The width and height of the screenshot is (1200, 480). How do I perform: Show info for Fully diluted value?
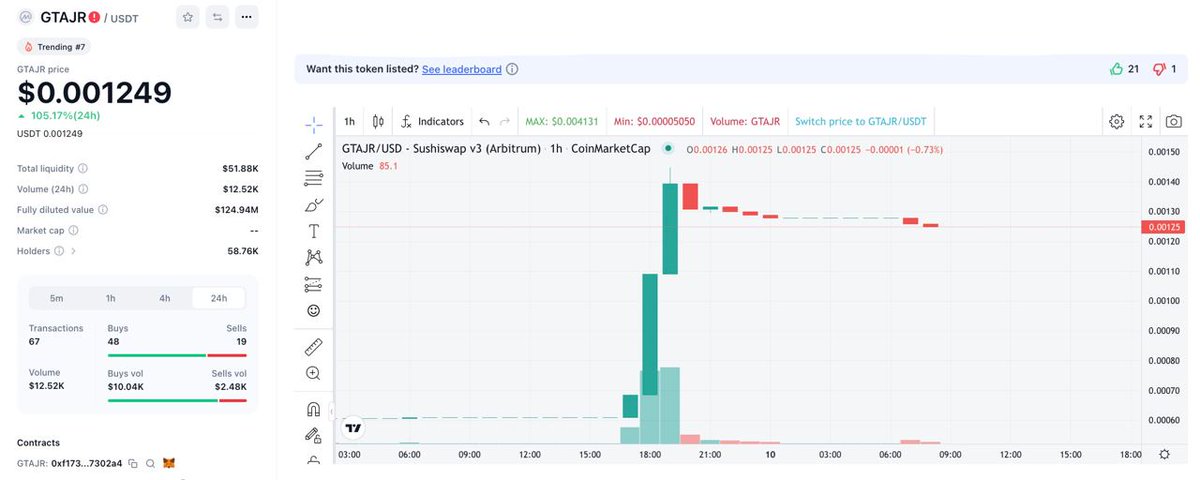click(103, 210)
